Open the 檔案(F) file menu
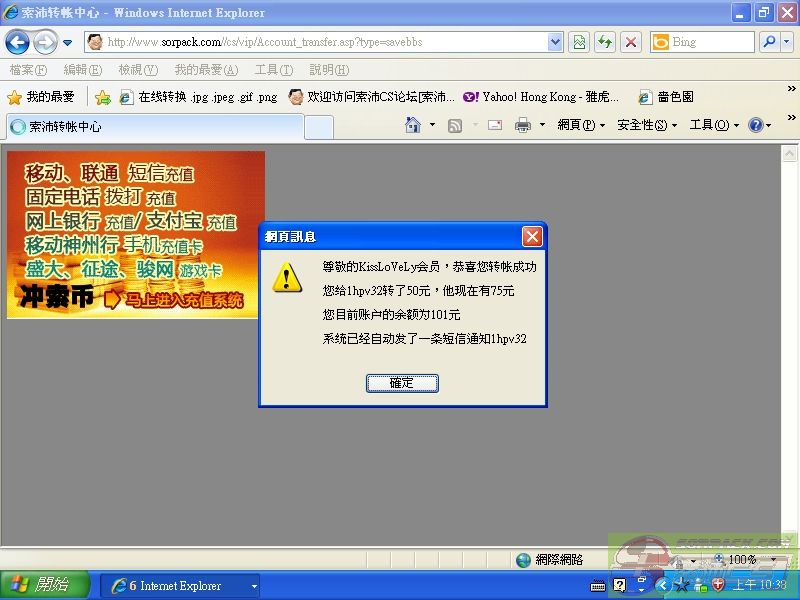This screenshot has height=600, width=800. (x=28, y=70)
